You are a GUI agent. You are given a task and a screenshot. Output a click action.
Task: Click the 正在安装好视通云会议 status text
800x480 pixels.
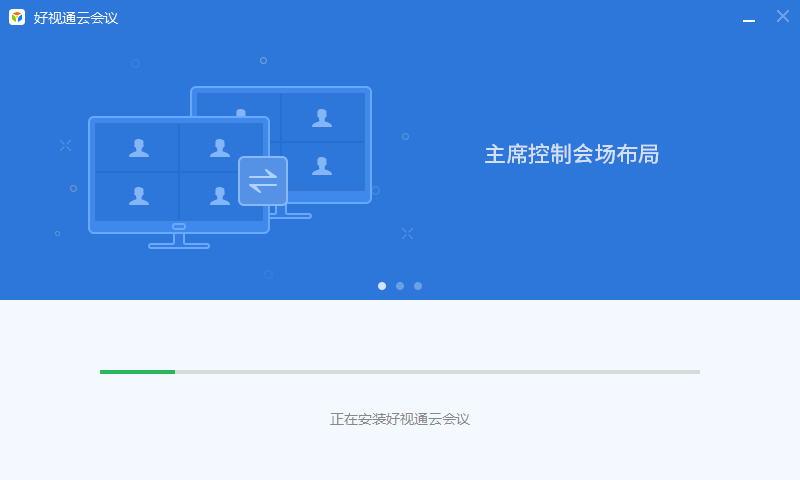pyautogui.click(x=399, y=419)
